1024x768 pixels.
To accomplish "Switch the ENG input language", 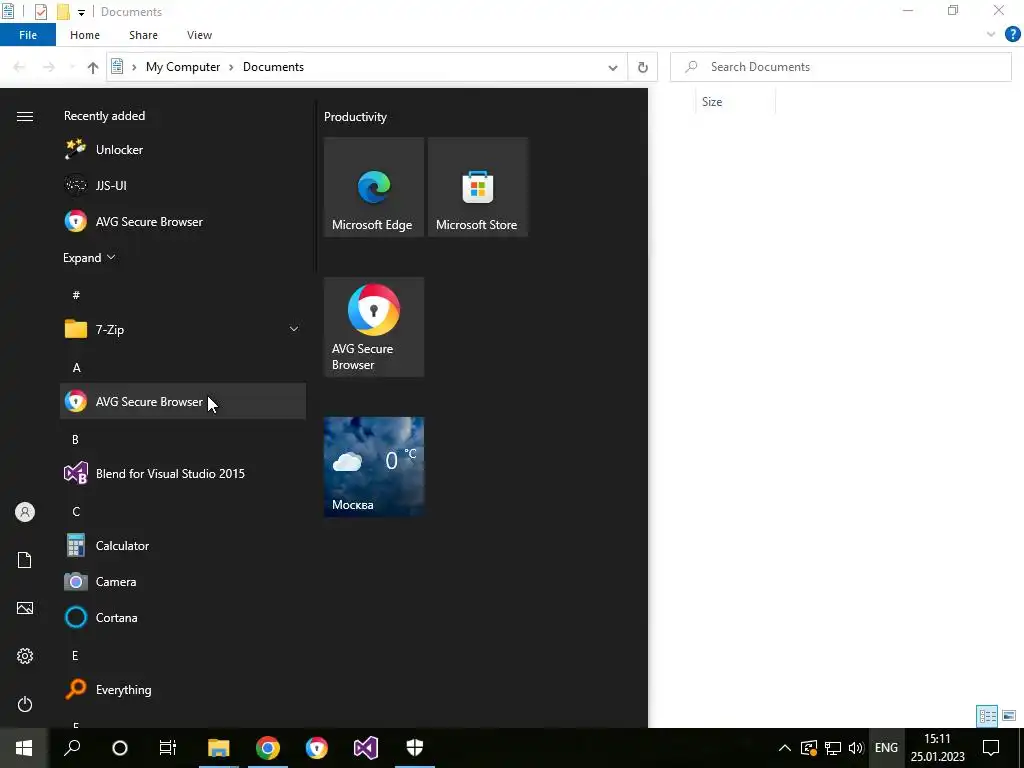I will click(886, 748).
